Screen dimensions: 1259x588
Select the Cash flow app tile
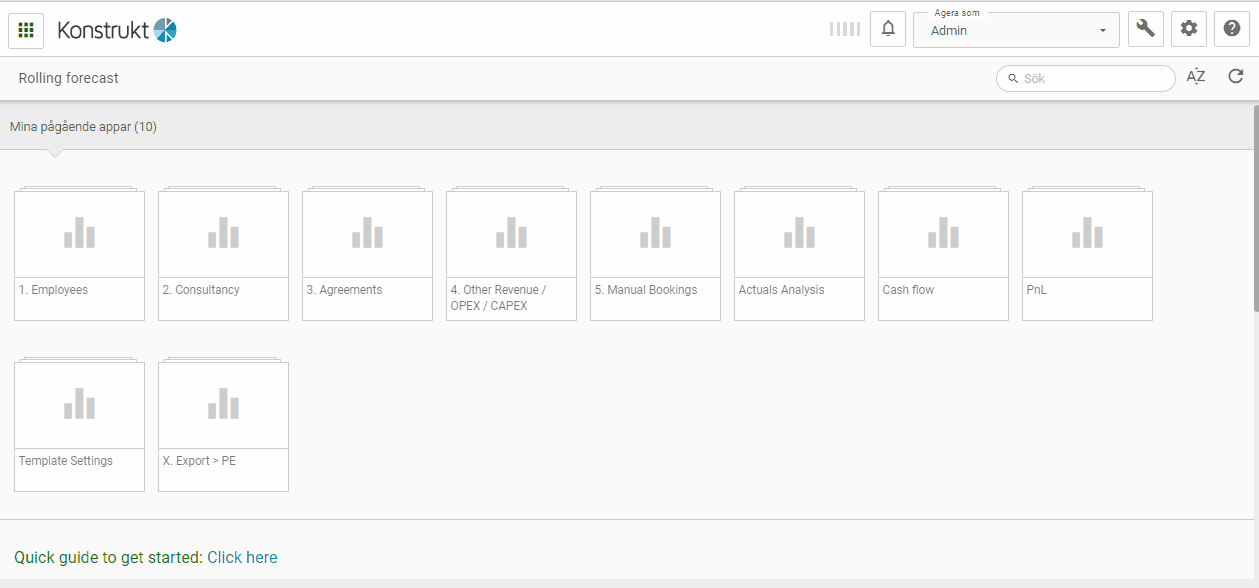point(943,255)
